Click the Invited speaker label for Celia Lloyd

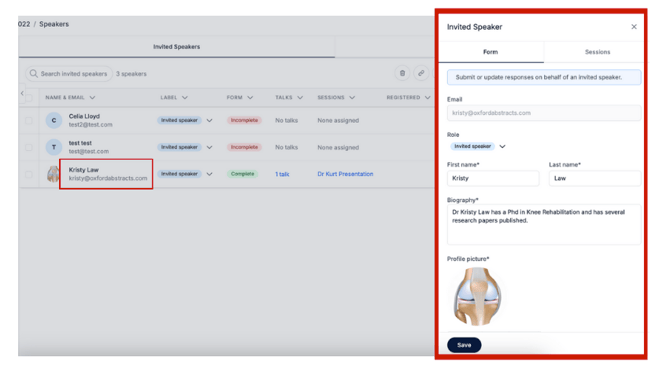coord(179,120)
